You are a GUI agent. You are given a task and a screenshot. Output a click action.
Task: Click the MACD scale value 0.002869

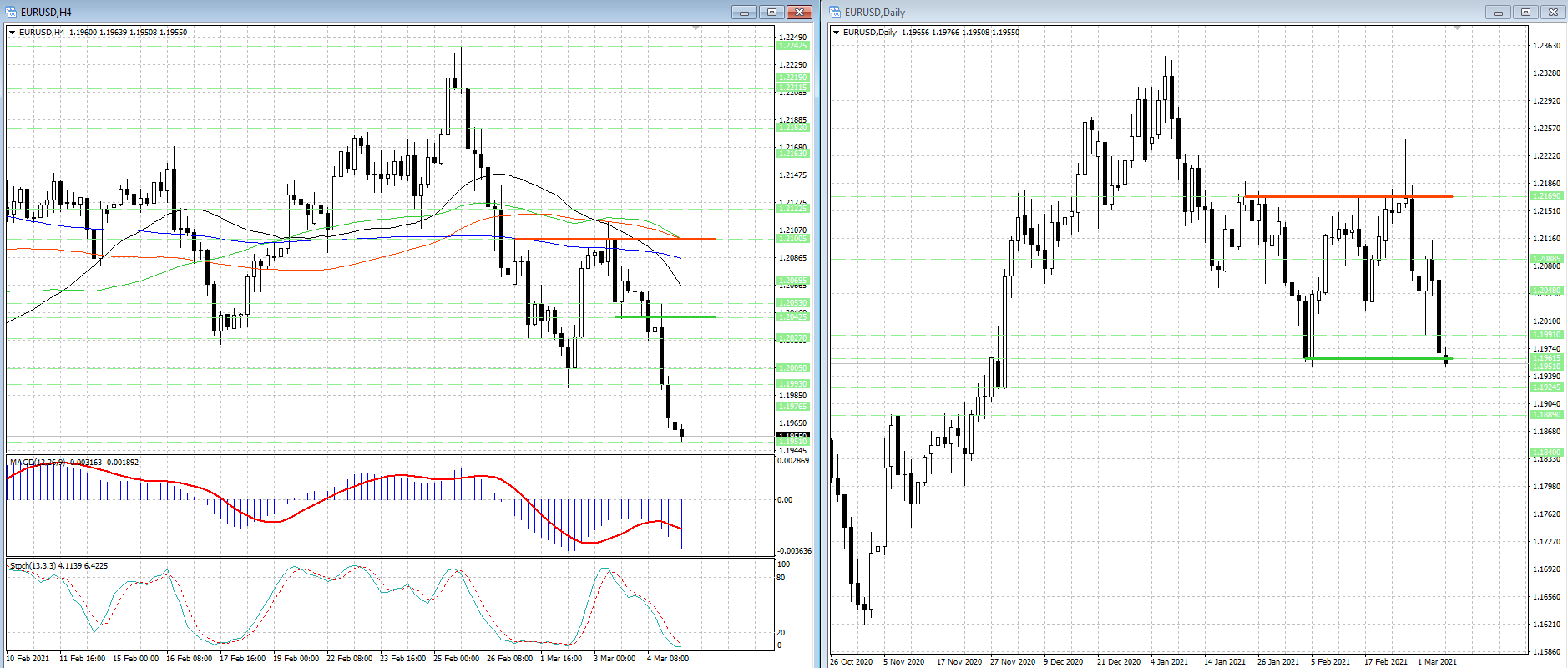click(793, 461)
